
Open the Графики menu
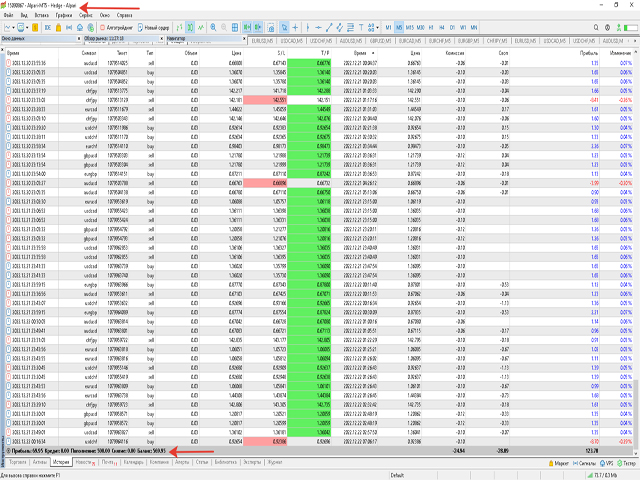coord(64,16)
